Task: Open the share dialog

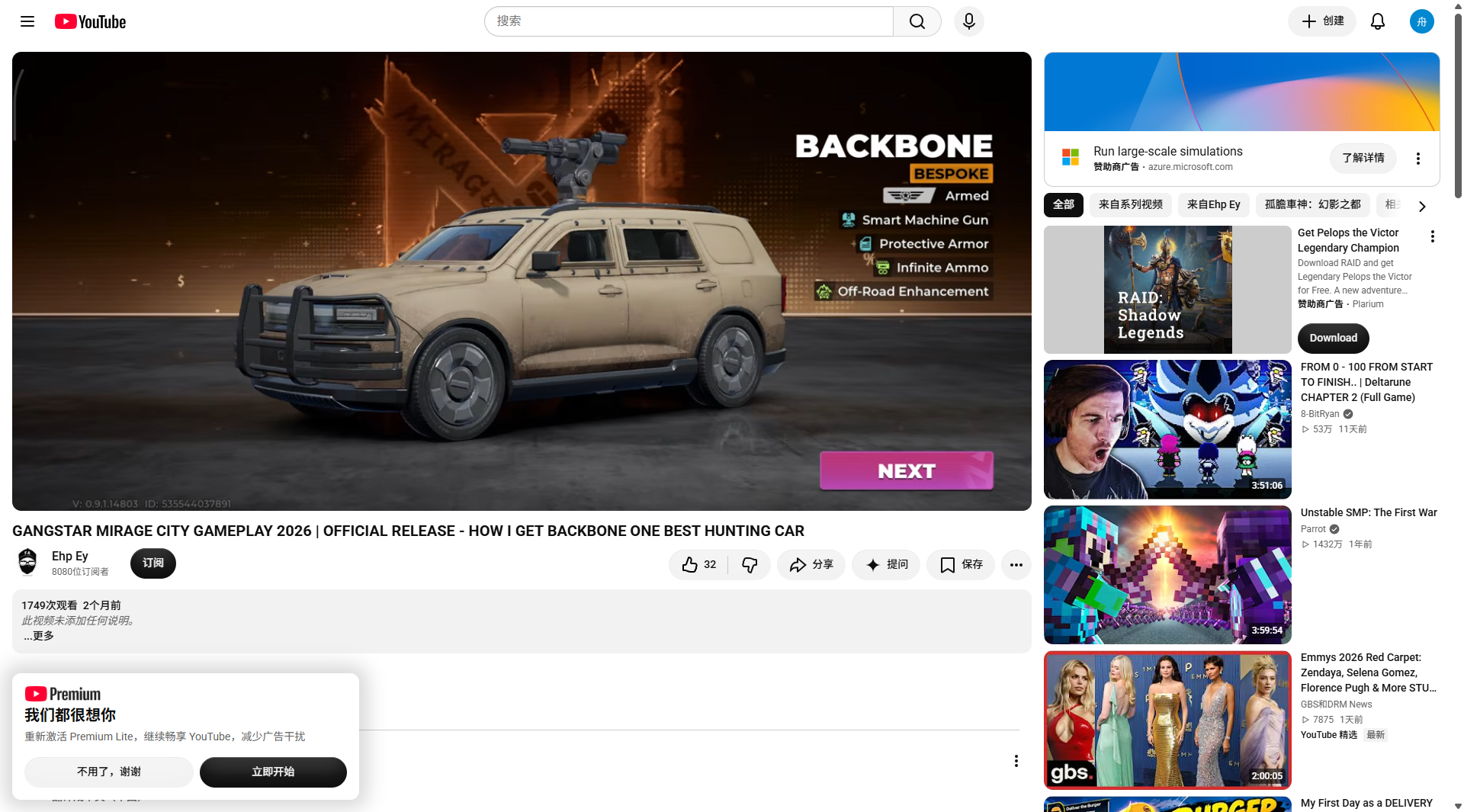Action: click(811, 565)
